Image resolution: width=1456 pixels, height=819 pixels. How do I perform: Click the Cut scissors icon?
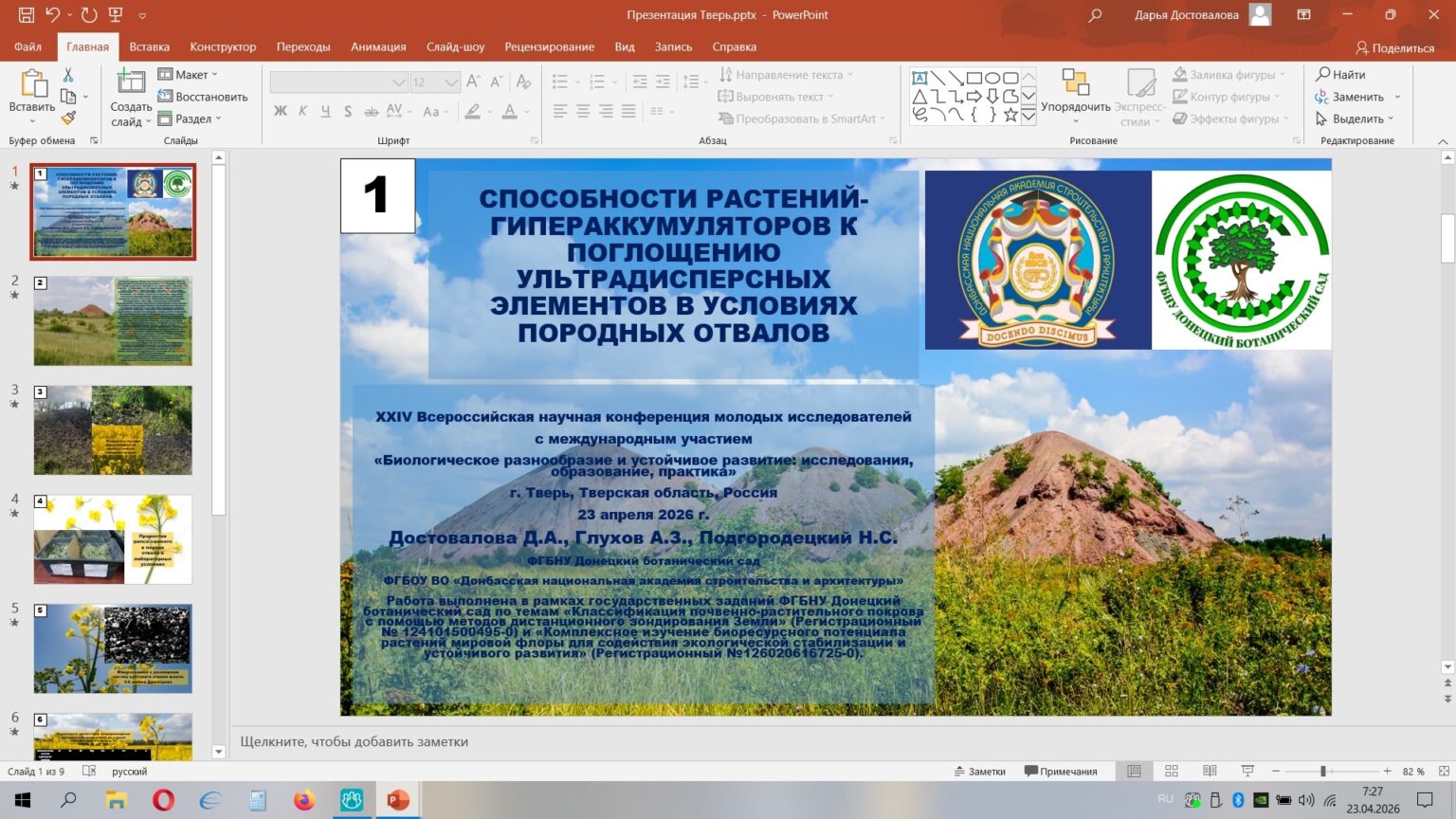tap(68, 75)
